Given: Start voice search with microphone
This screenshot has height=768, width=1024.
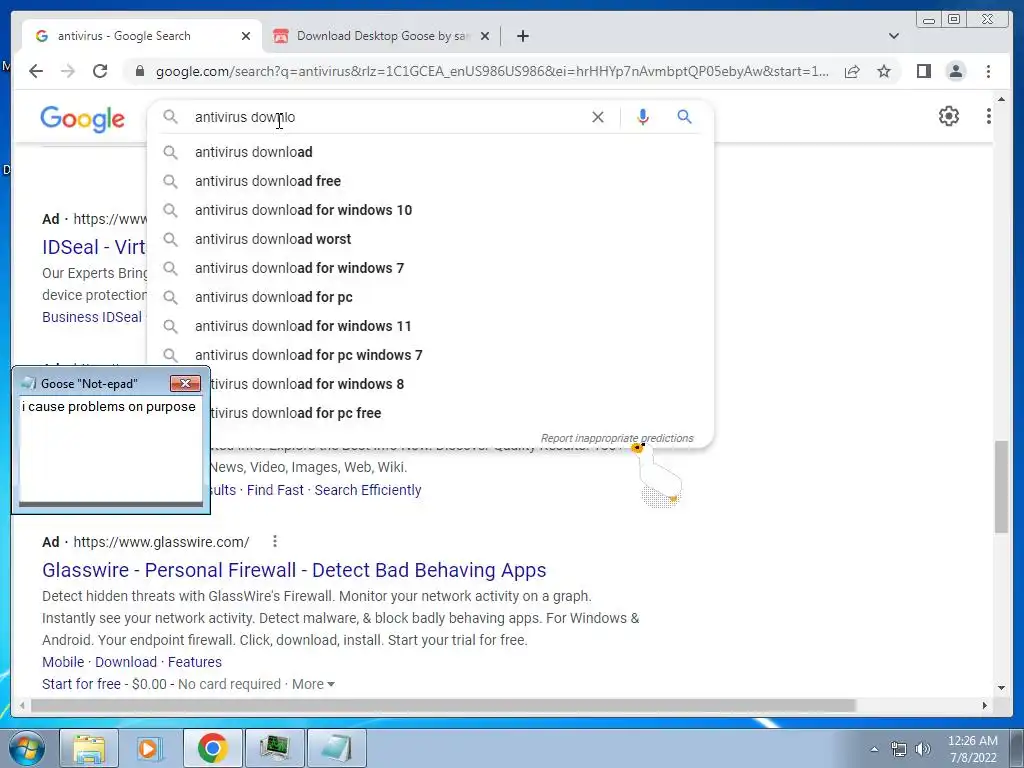Looking at the screenshot, I should (x=643, y=117).
